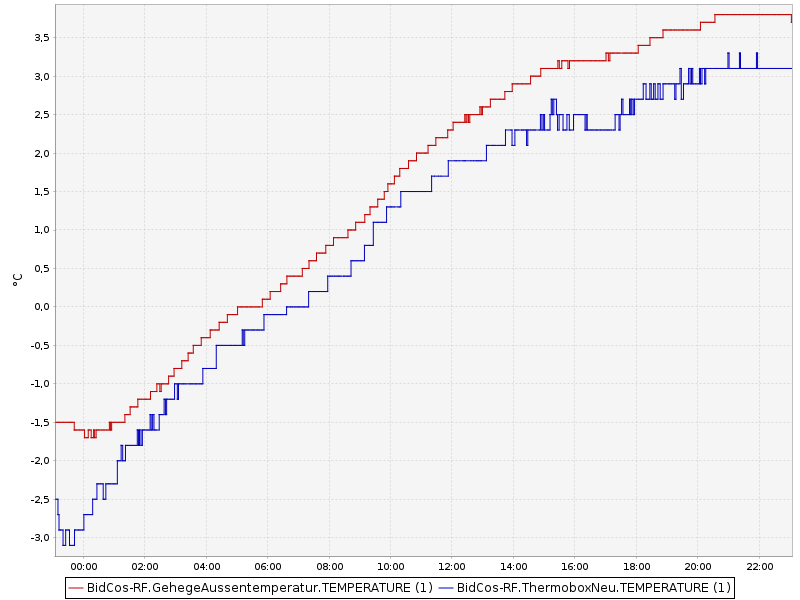Select the 02:00 time axis label
This screenshot has height=600, width=800.
click(x=145, y=567)
